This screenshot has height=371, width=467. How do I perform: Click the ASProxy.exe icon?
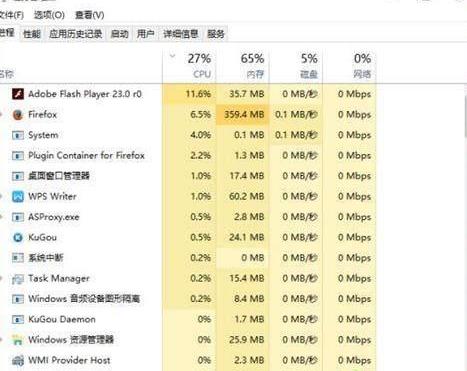(x=18, y=217)
